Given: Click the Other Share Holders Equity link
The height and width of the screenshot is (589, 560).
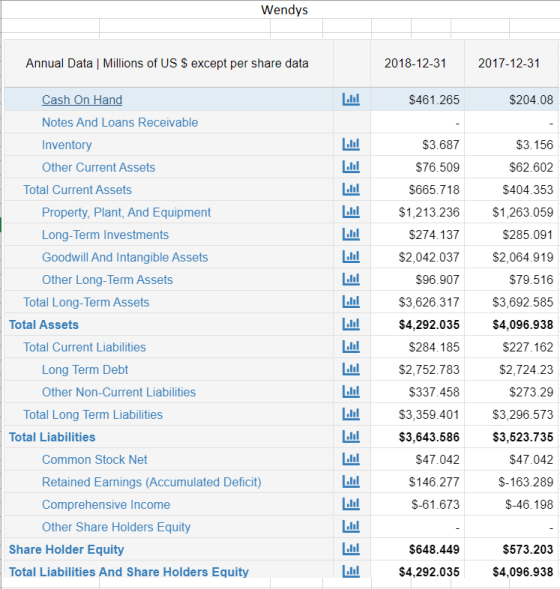Looking at the screenshot, I should tap(116, 527).
